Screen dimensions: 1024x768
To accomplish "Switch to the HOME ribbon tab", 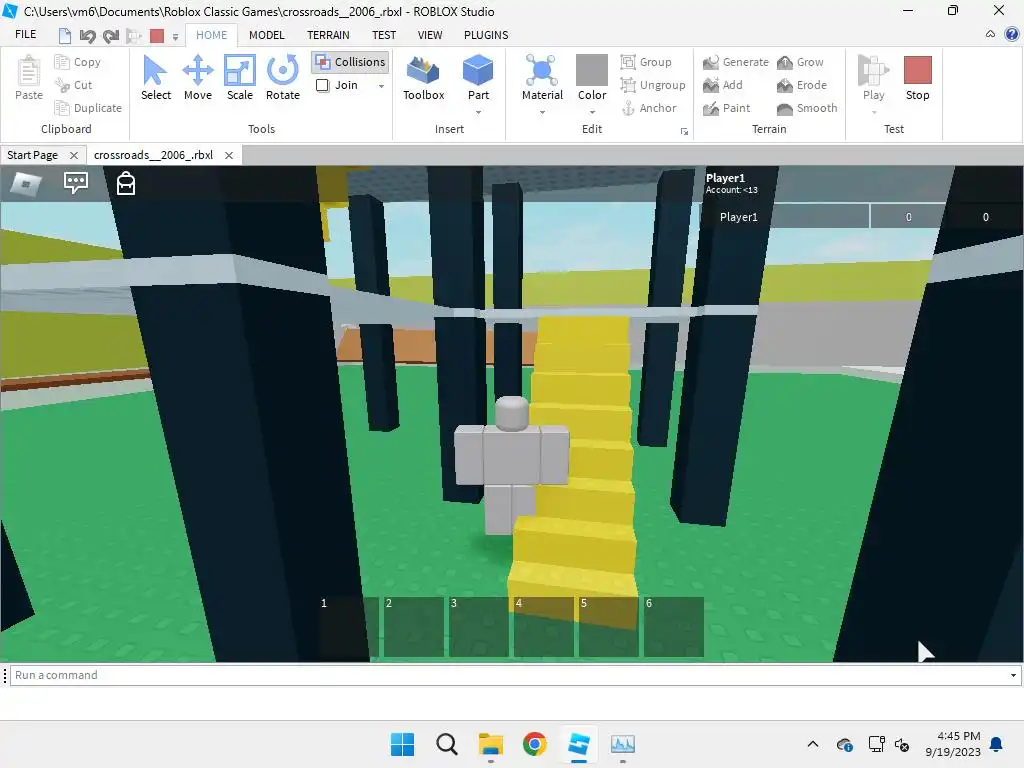I will (212, 35).
